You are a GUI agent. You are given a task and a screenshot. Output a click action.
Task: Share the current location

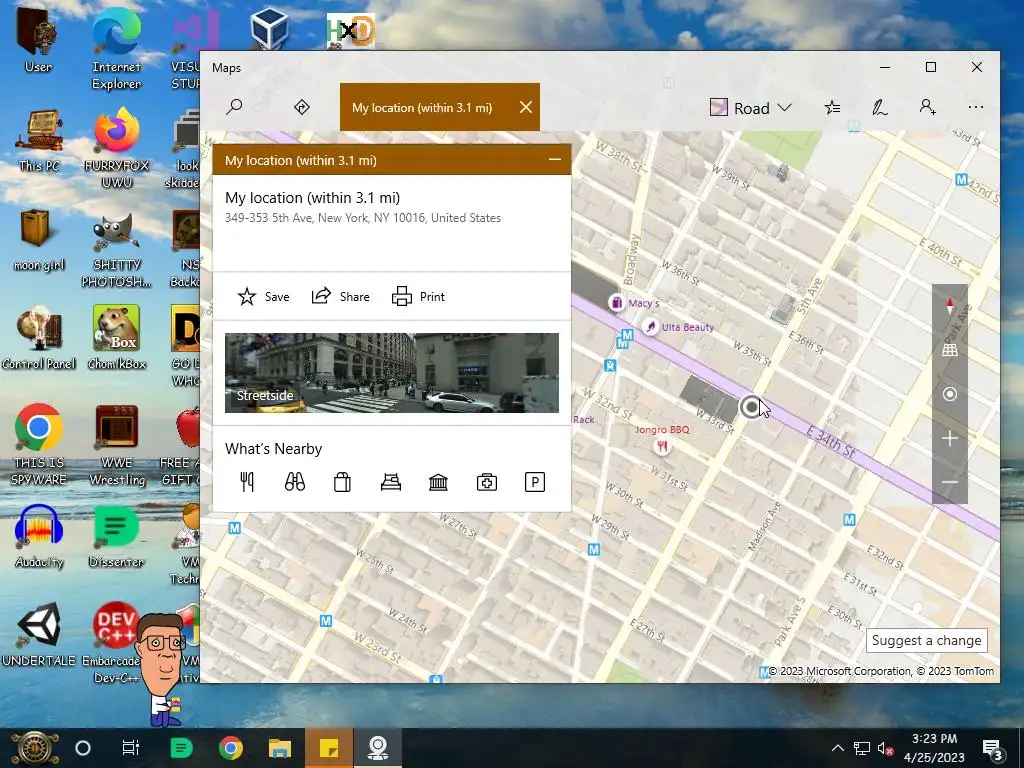tap(340, 296)
